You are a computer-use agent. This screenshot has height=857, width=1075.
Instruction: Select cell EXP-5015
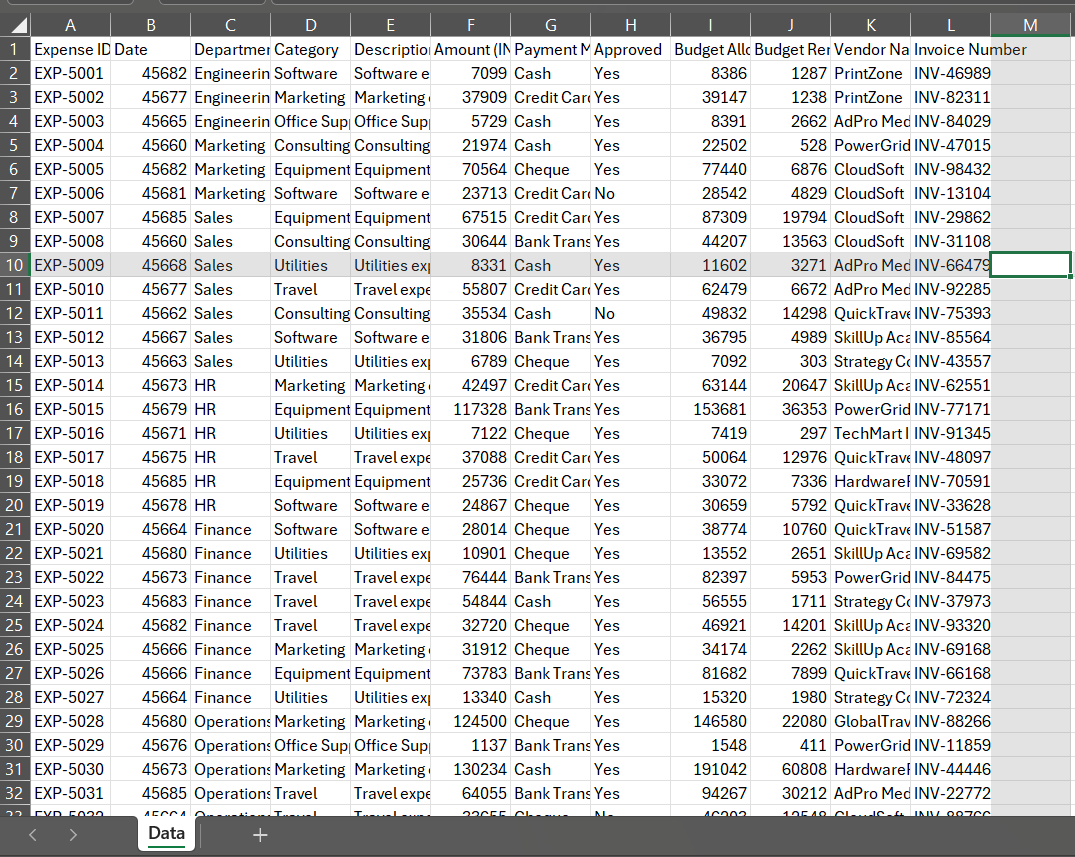click(71, 409)
